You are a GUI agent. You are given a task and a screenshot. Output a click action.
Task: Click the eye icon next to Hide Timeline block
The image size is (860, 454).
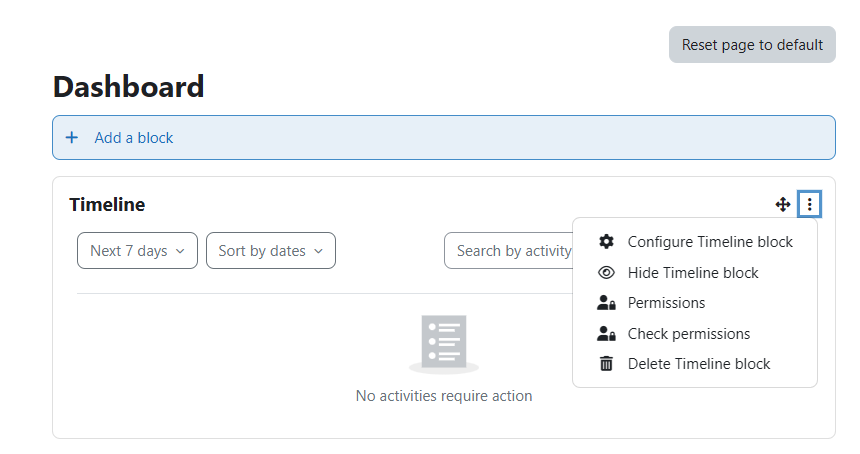(606, 273)
